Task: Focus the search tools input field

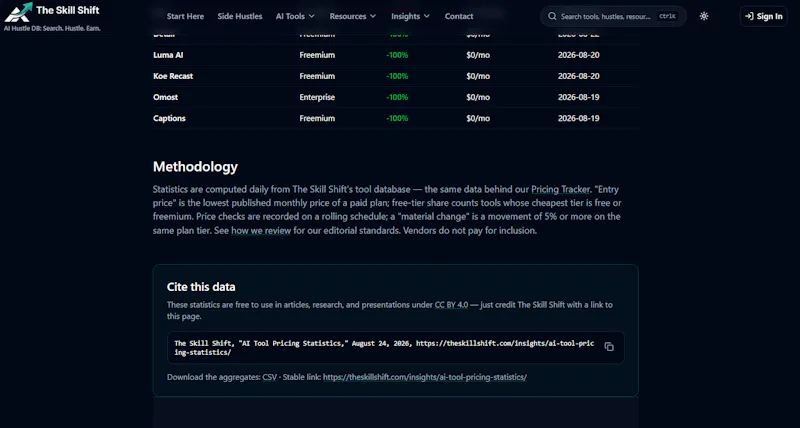Action: click(613, 16)
